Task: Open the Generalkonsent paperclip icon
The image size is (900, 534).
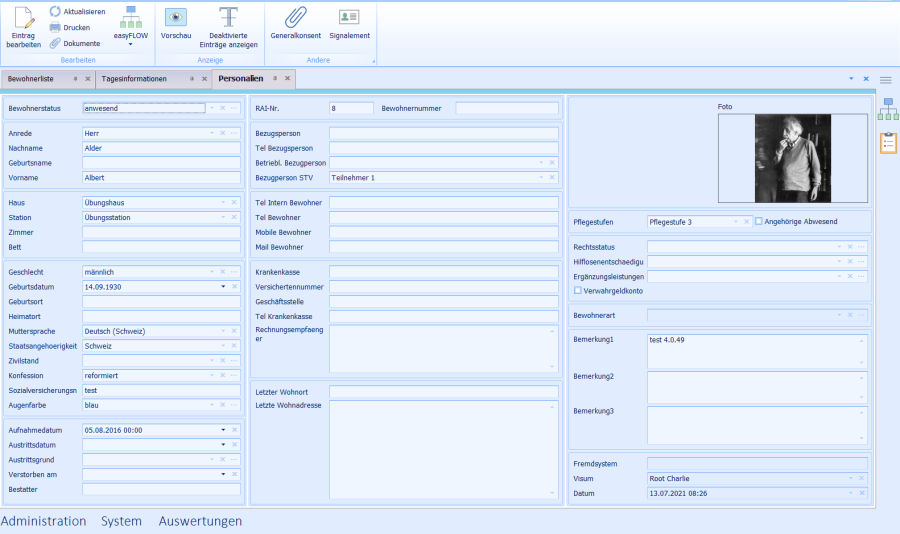Action: pyautogui.click(x=294, y=17)
